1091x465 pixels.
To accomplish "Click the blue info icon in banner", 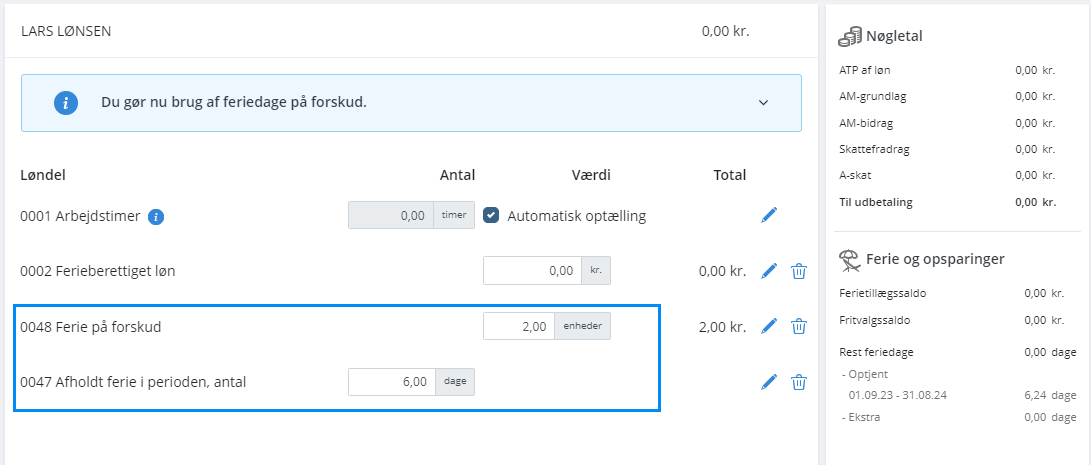I will [x=66, y=103].
